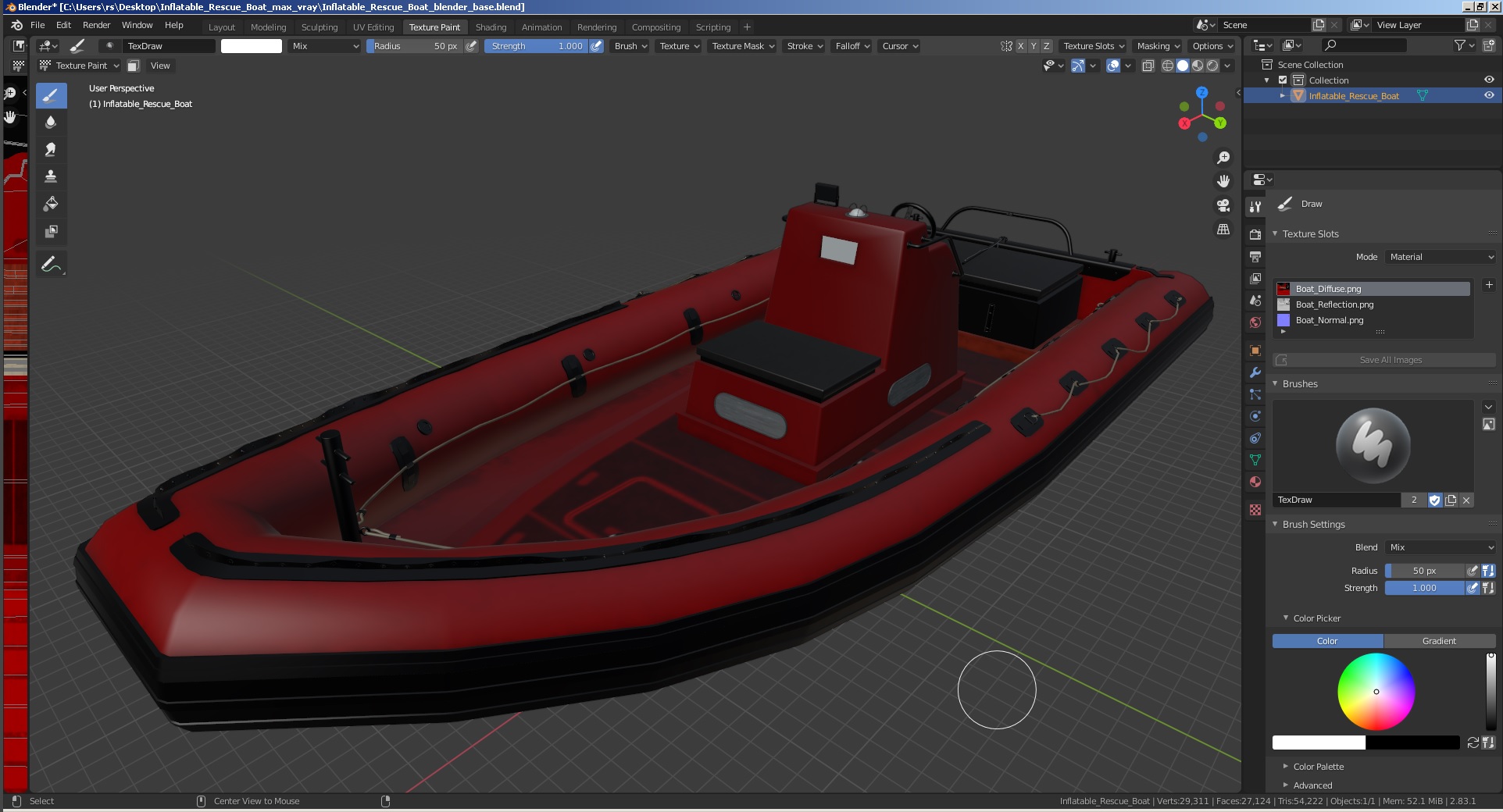Select the Mask tool
1503x812 pixels.
click(x=51, y=231)
